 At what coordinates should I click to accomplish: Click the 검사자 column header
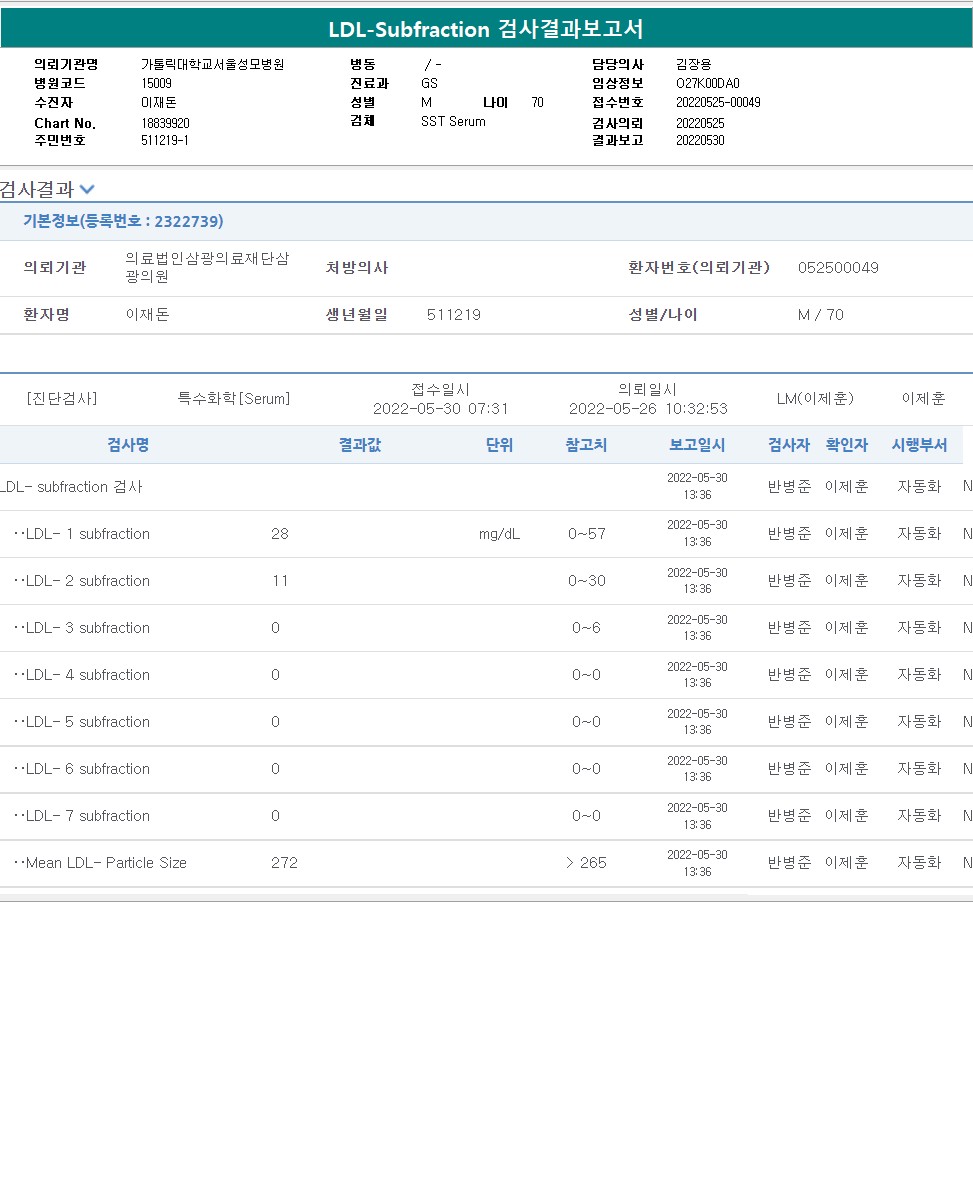point(789,445)
